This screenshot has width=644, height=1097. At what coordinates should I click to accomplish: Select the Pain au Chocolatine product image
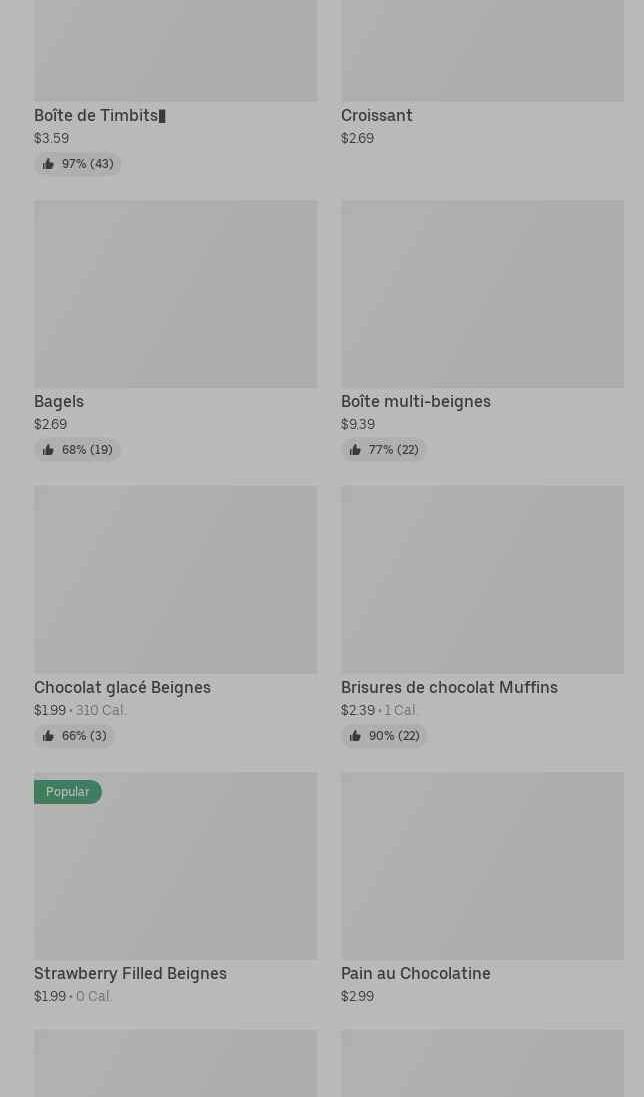(x=482, y=866)
